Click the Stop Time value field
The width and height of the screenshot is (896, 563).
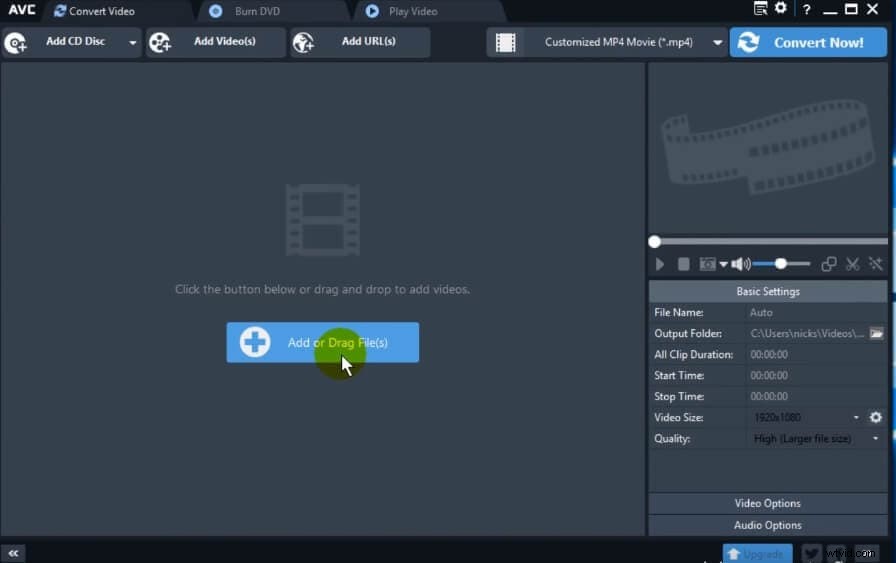pyautogui.click(x=817, y=397)
